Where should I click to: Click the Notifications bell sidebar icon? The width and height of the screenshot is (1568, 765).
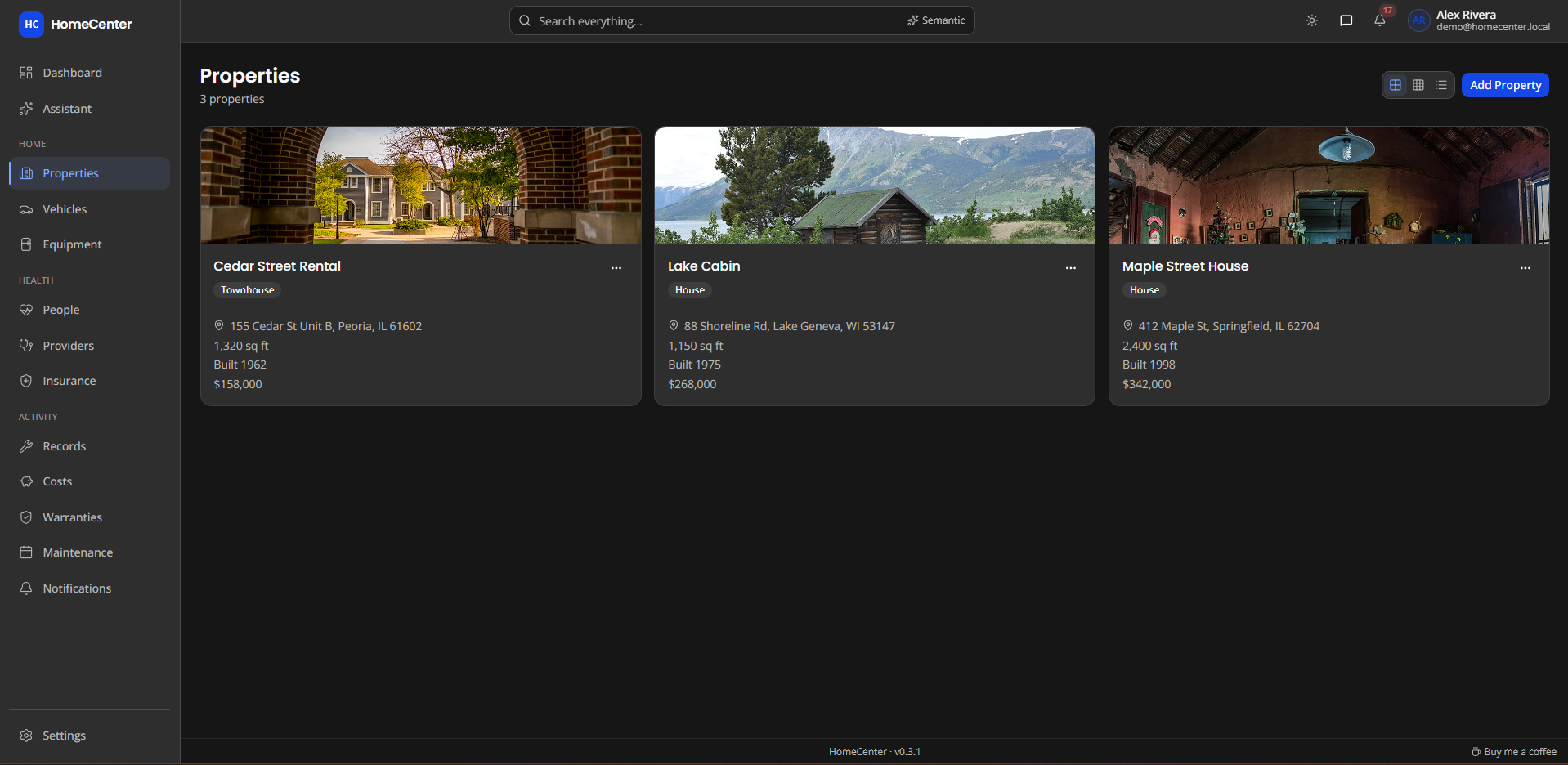coord(26,588)
